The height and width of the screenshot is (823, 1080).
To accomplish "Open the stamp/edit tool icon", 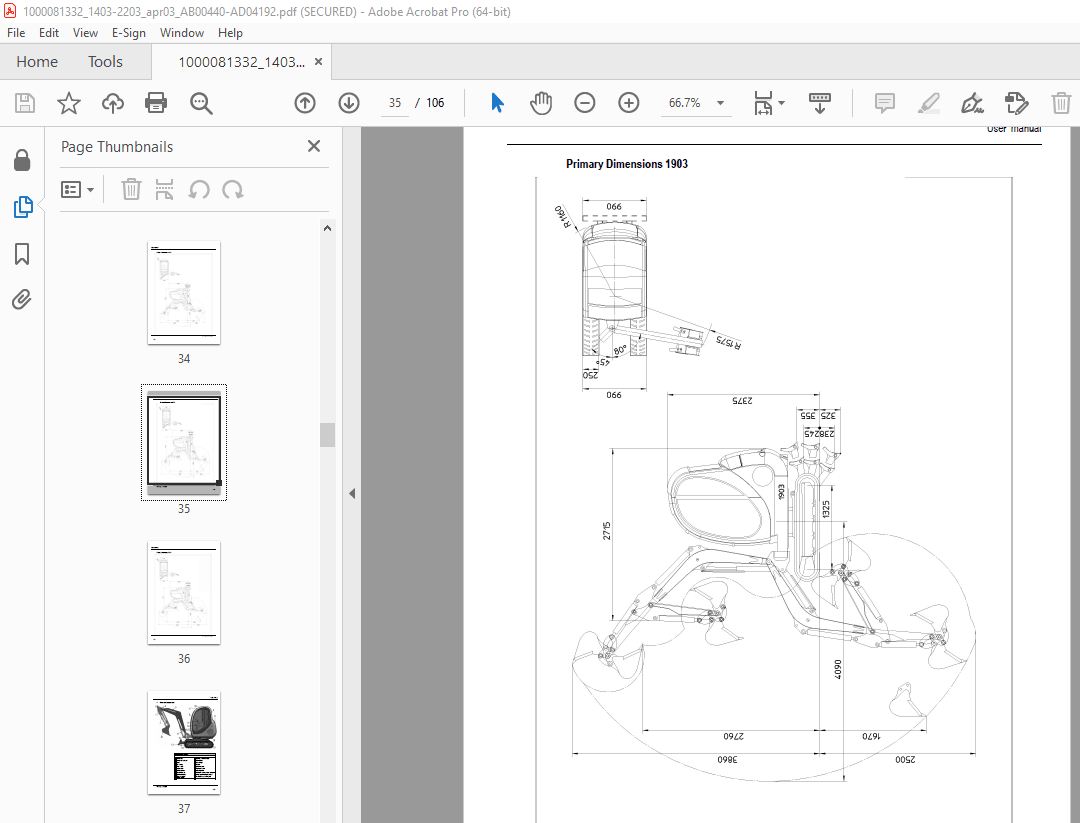I will 1017,103.
